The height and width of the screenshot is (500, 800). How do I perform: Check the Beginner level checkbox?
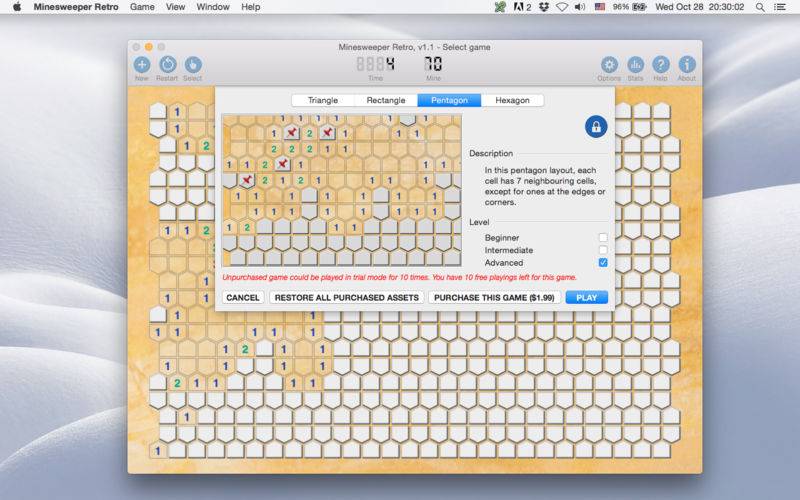coord(603,237)
